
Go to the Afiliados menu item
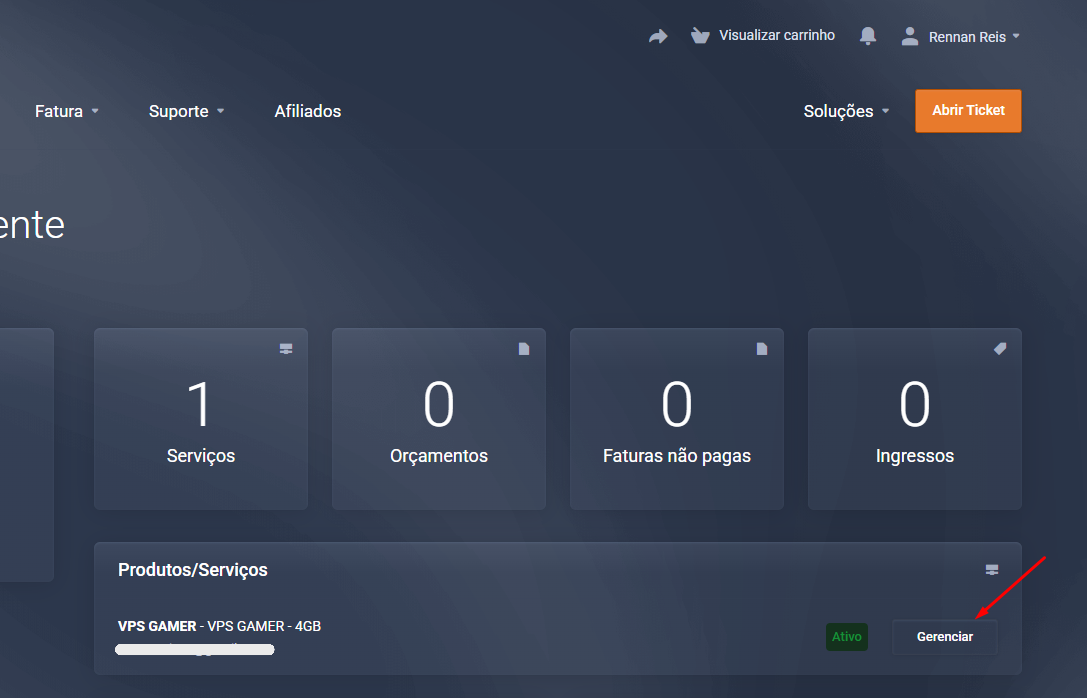[308, 111]
